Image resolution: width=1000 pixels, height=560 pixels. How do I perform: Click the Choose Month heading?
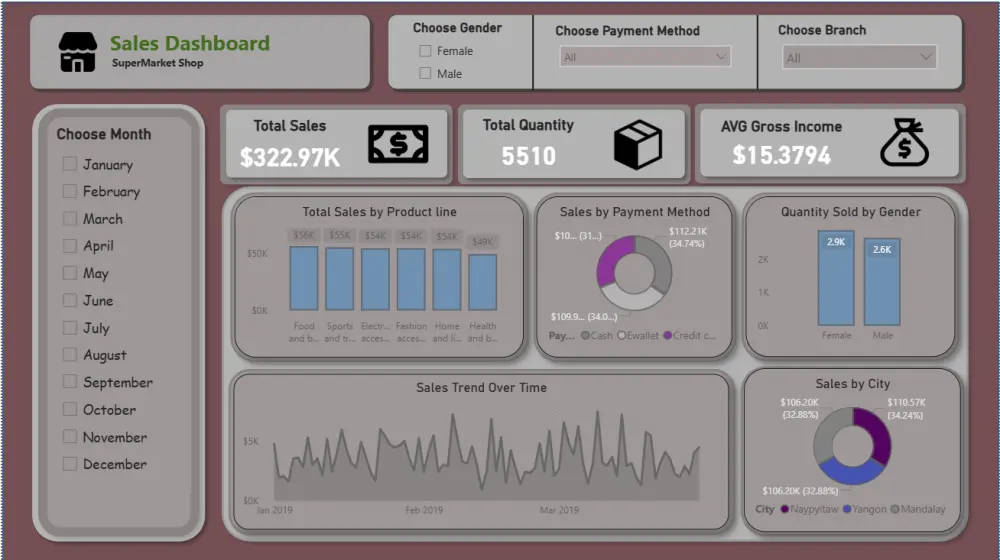pyautogui.click(x=104, y=134)
